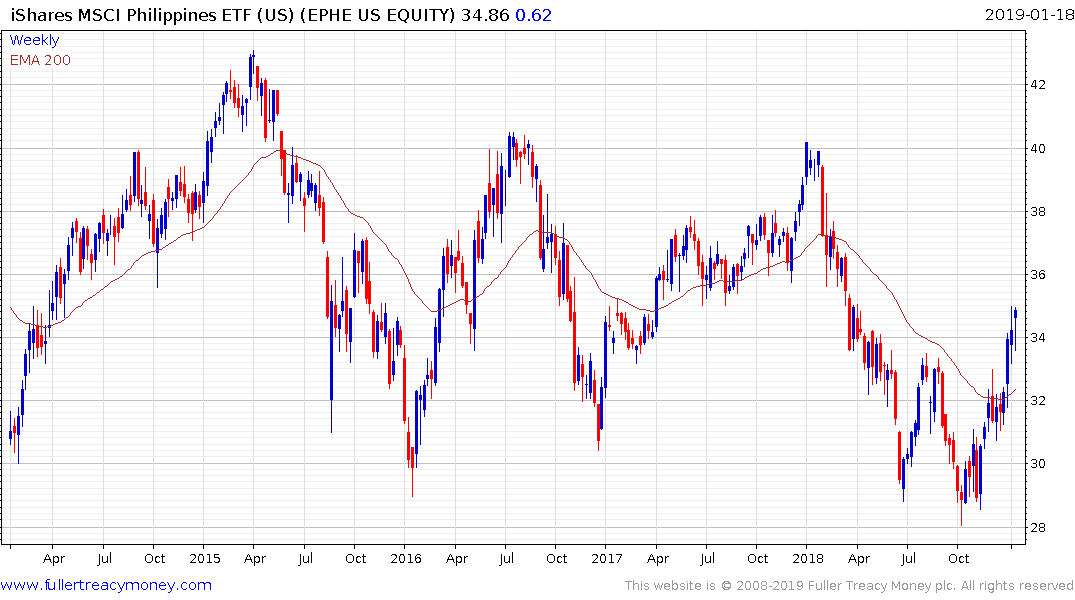Click the 32 price axis label
1075x600 pixels.
(1038, 400)
